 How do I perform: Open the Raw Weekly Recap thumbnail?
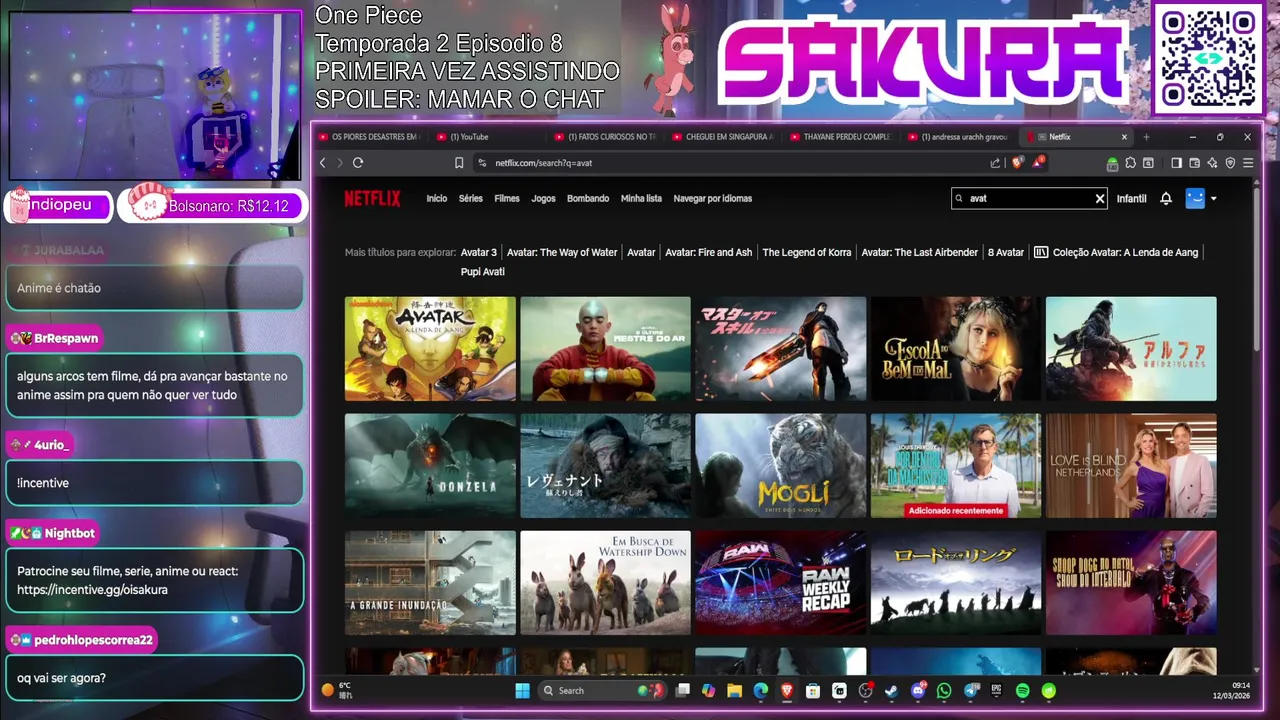coord(781,583)
